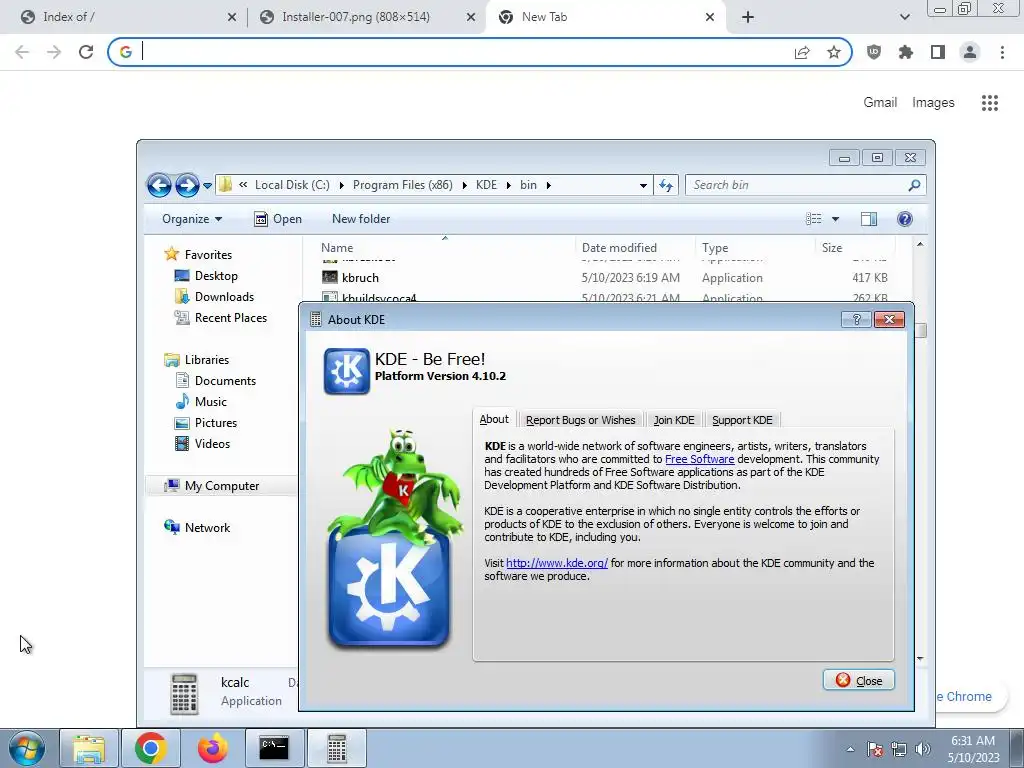
Task: Toggle the Explorer preview pane
Action: click(x=869, y=219)
